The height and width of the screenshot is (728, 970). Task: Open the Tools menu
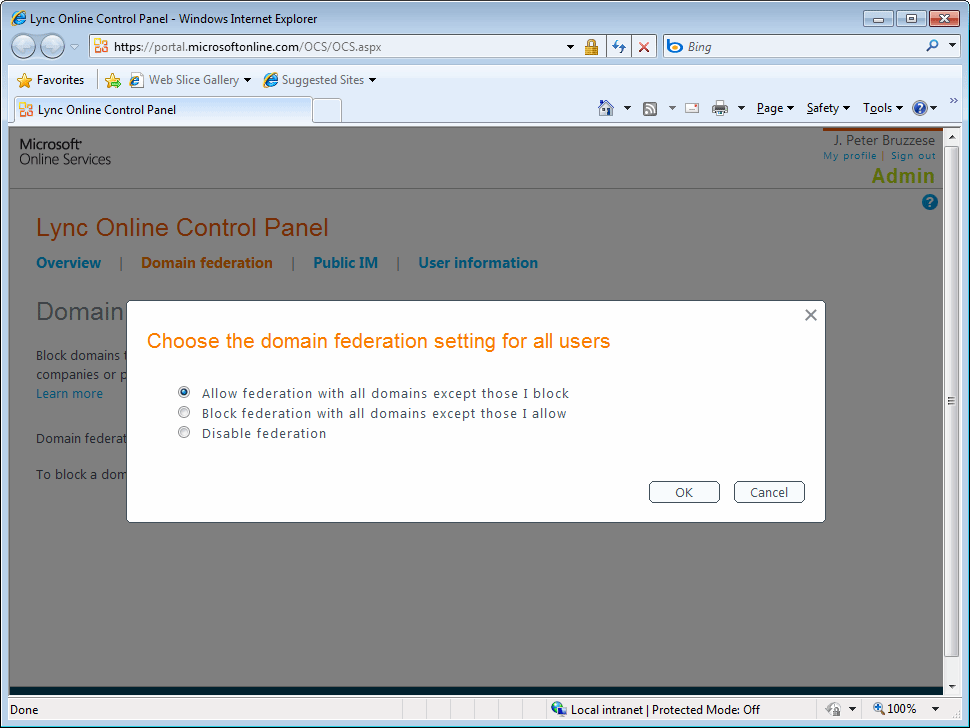(x=883, y=108)
